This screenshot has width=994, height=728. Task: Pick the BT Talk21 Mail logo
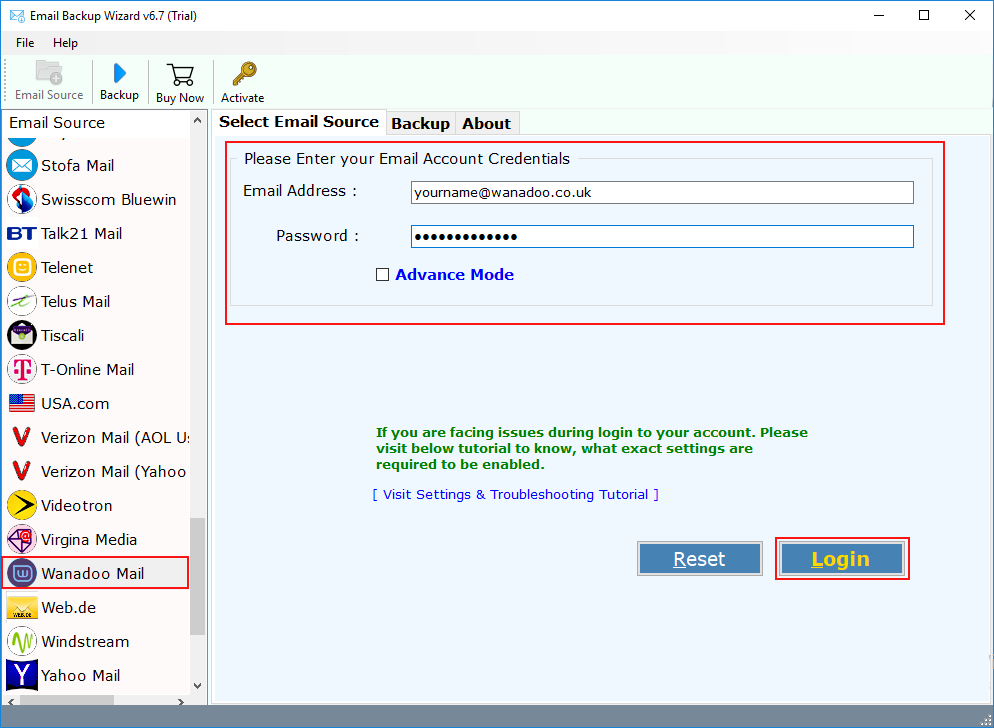[22, 233]
